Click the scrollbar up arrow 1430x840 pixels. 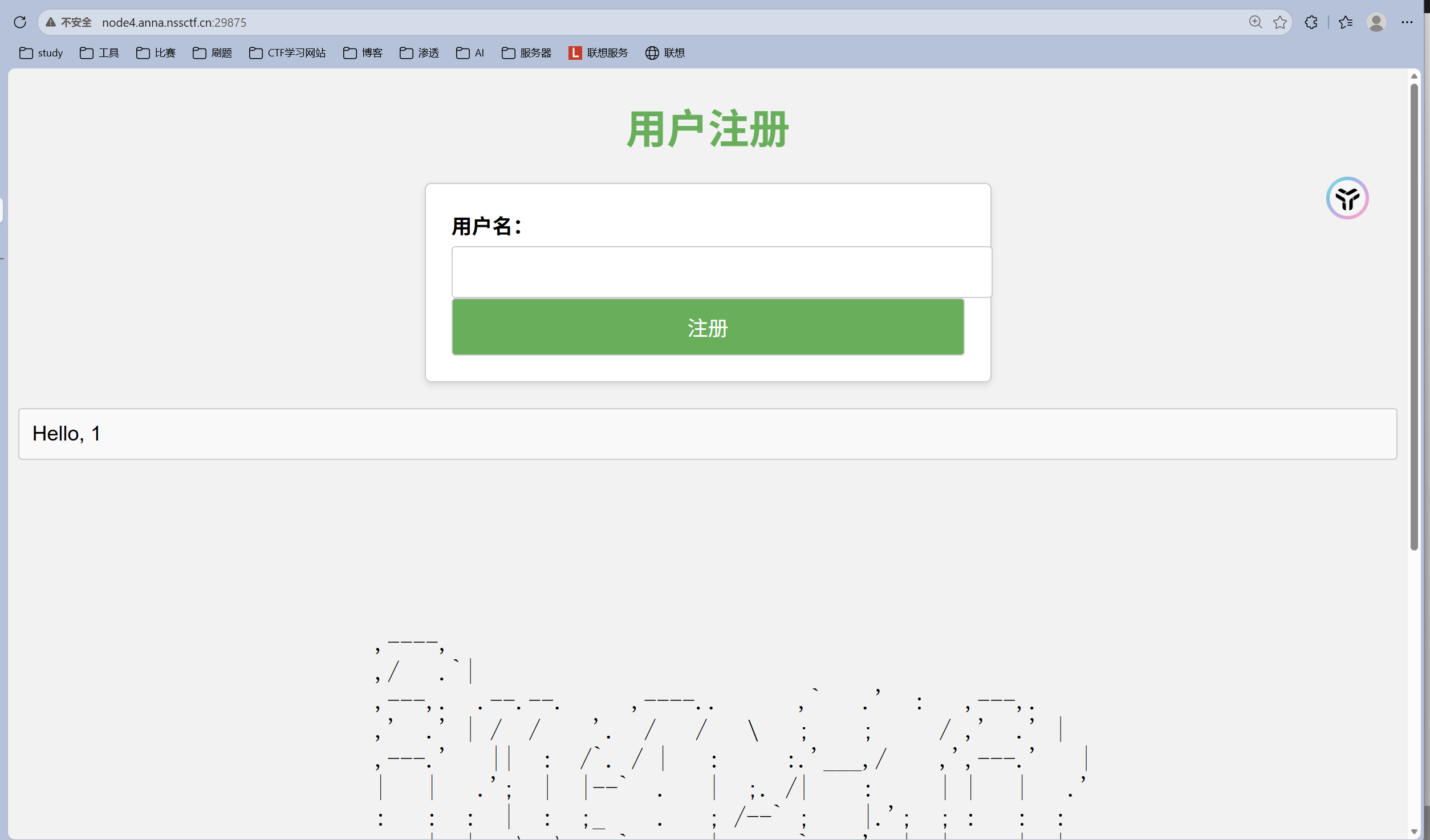[1414, 76]
